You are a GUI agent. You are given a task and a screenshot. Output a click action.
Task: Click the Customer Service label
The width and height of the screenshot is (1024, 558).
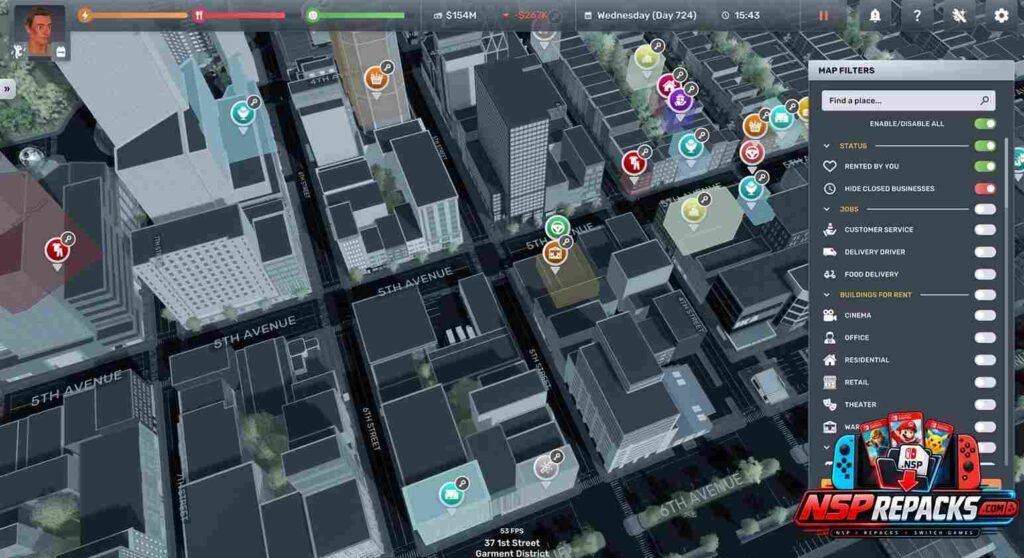878,230
